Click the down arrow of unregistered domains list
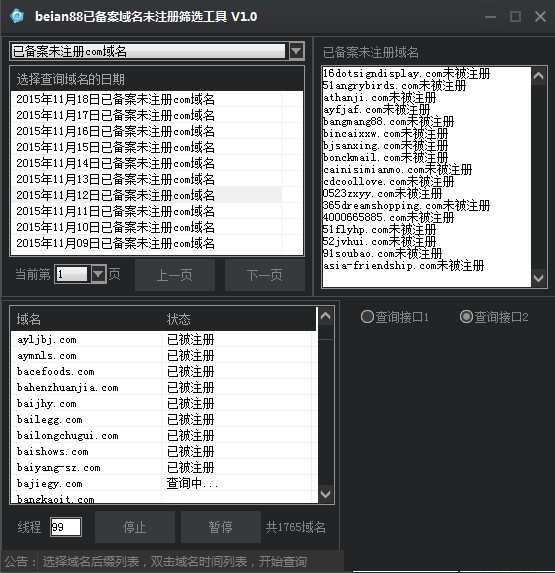This screenshot has width=555, height=573. (x=539, y=278)
